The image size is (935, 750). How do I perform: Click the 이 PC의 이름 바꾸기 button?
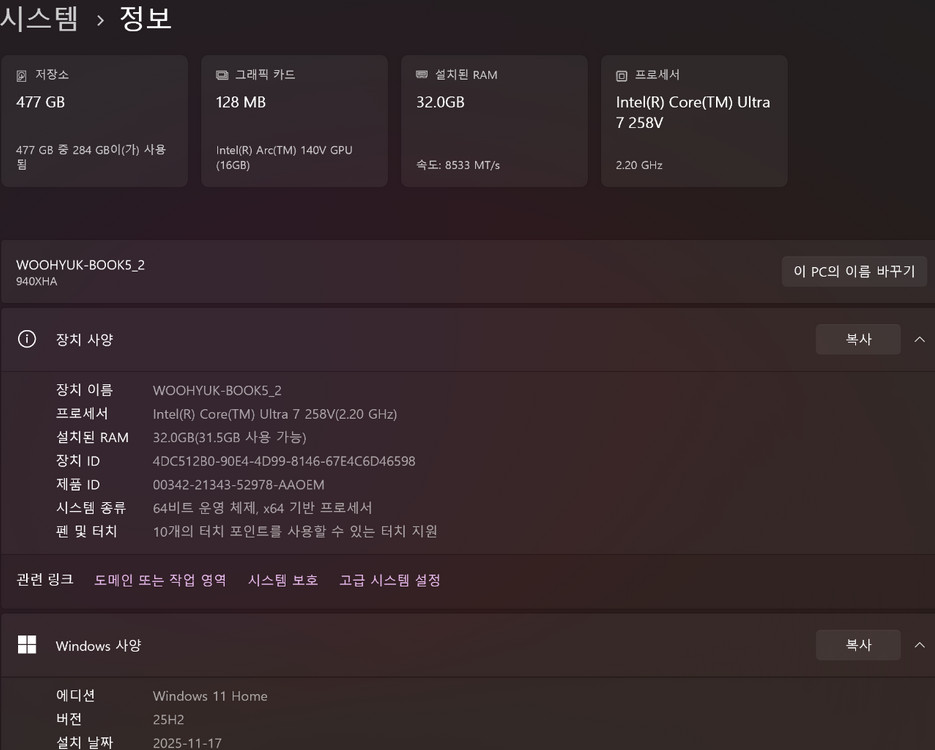854,271
